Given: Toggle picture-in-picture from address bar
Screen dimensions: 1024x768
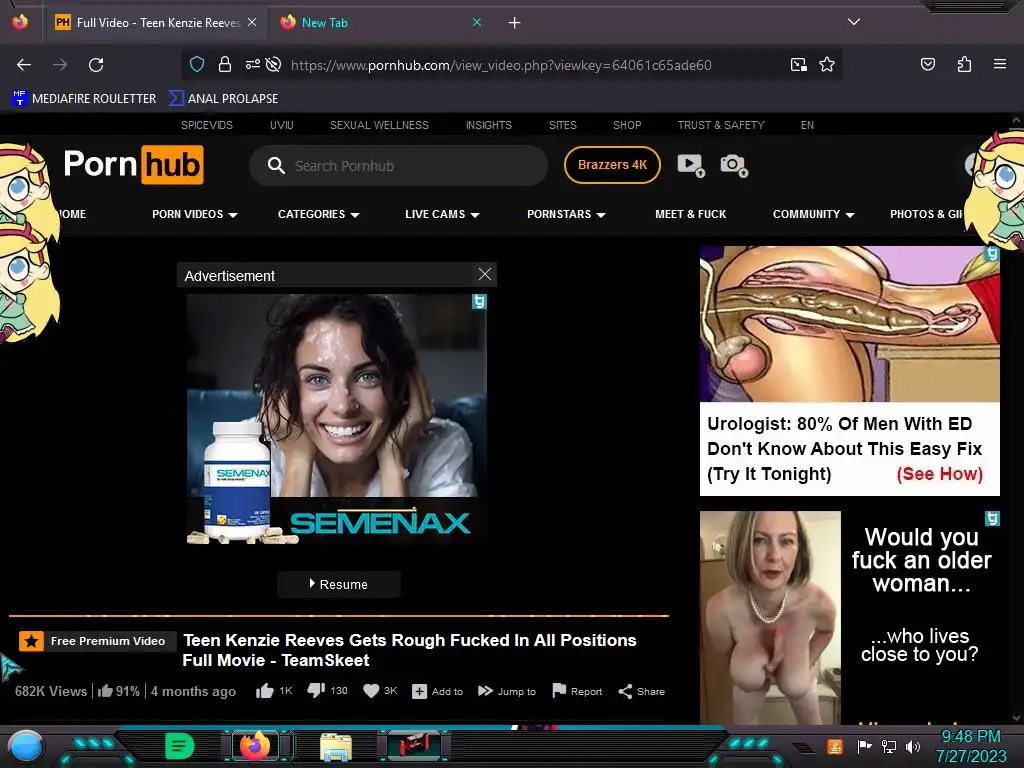Looking at the screenshot, I should coord(798,64).
